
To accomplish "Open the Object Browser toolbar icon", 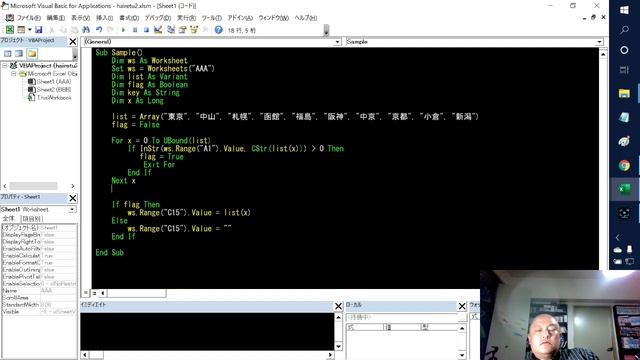I will 194,29.
